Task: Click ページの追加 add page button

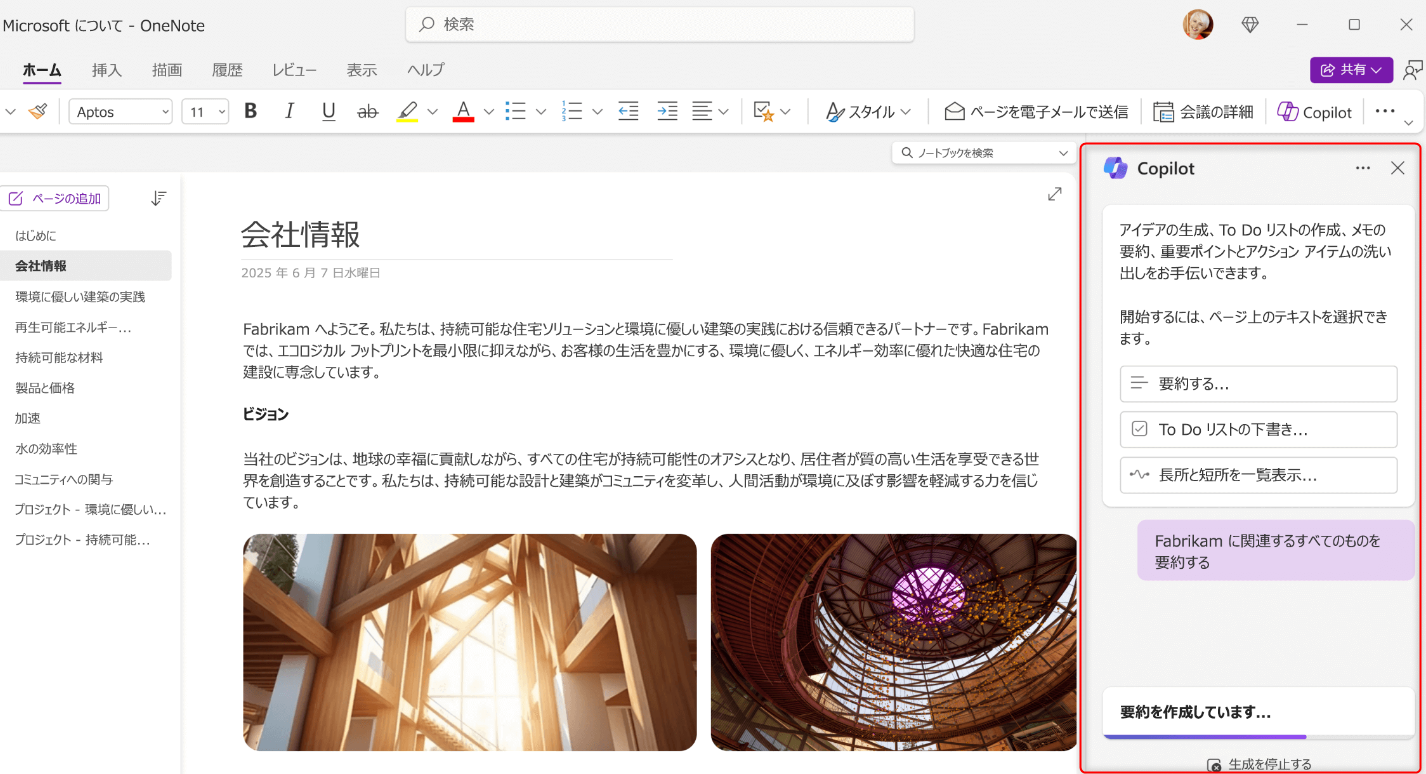Action: coord(56,198)
